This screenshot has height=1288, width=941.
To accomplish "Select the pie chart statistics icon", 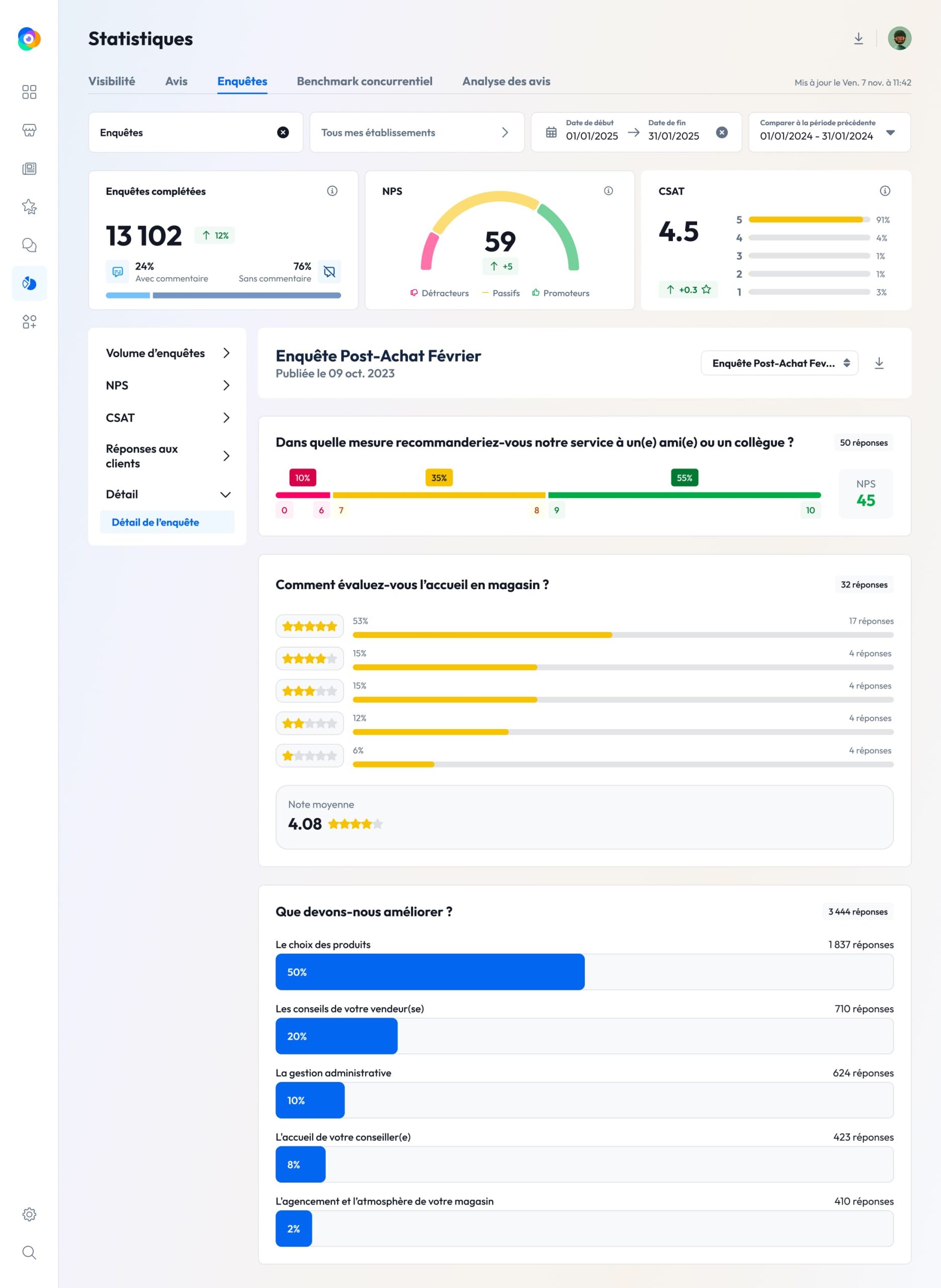I will coord(30,283).
